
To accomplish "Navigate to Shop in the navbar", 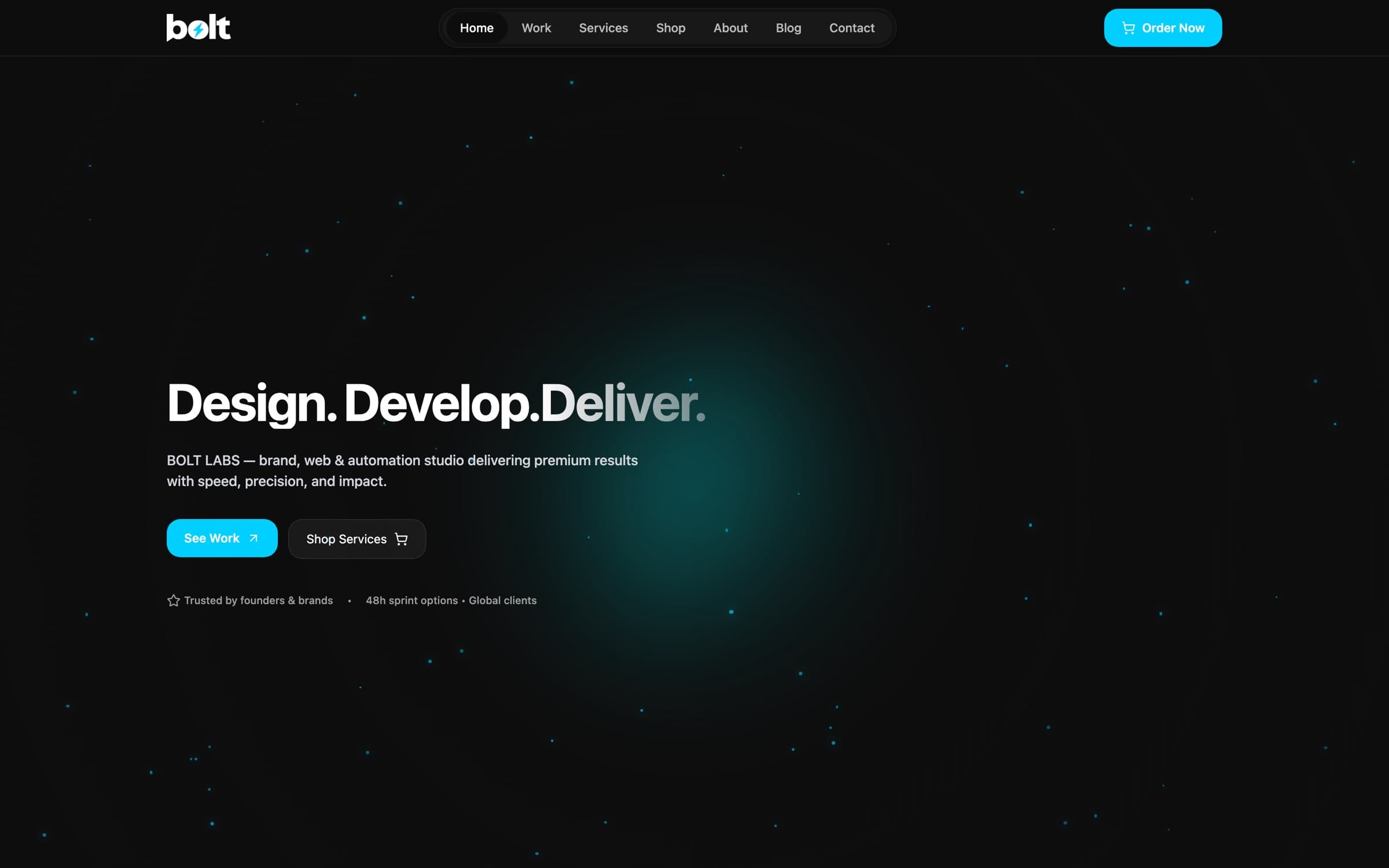I will click(x=670, y=28).
